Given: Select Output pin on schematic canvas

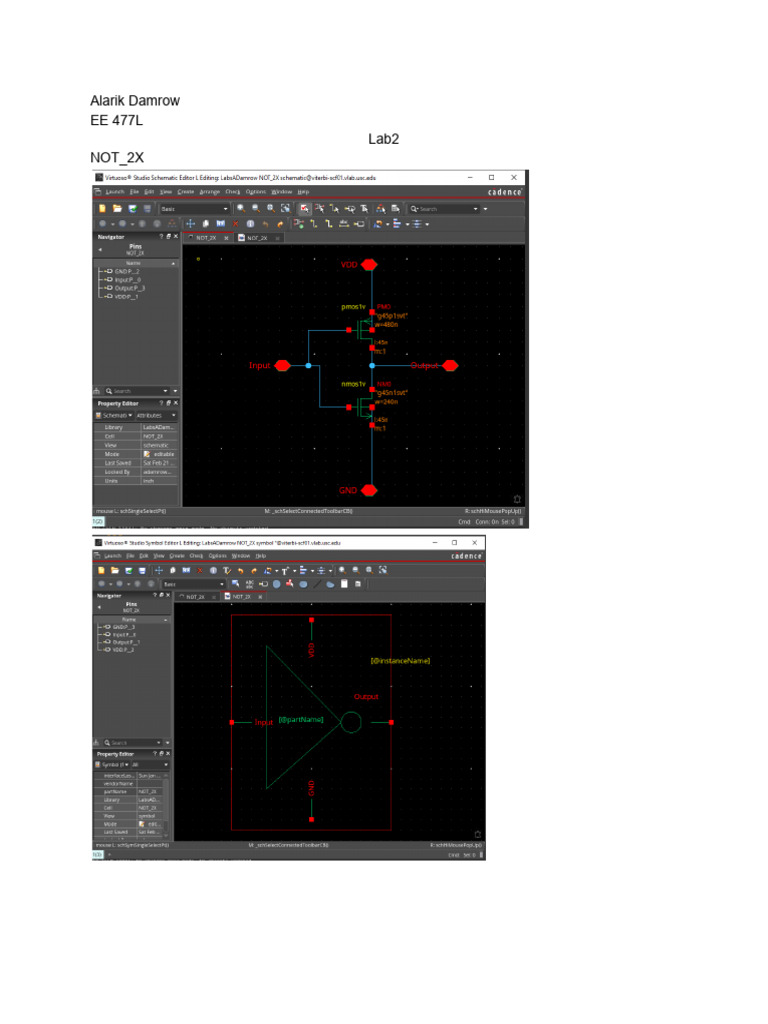Looking at the screenshot, I should coord(450,365).
